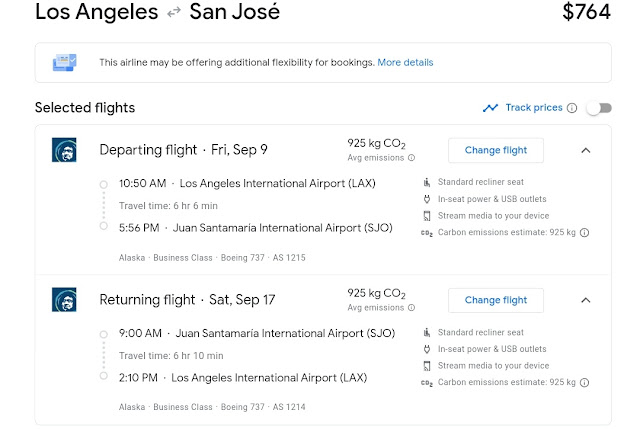Click the round-trip arrows between cities
The width and height of the screenshot is (640, 429).
176,14
